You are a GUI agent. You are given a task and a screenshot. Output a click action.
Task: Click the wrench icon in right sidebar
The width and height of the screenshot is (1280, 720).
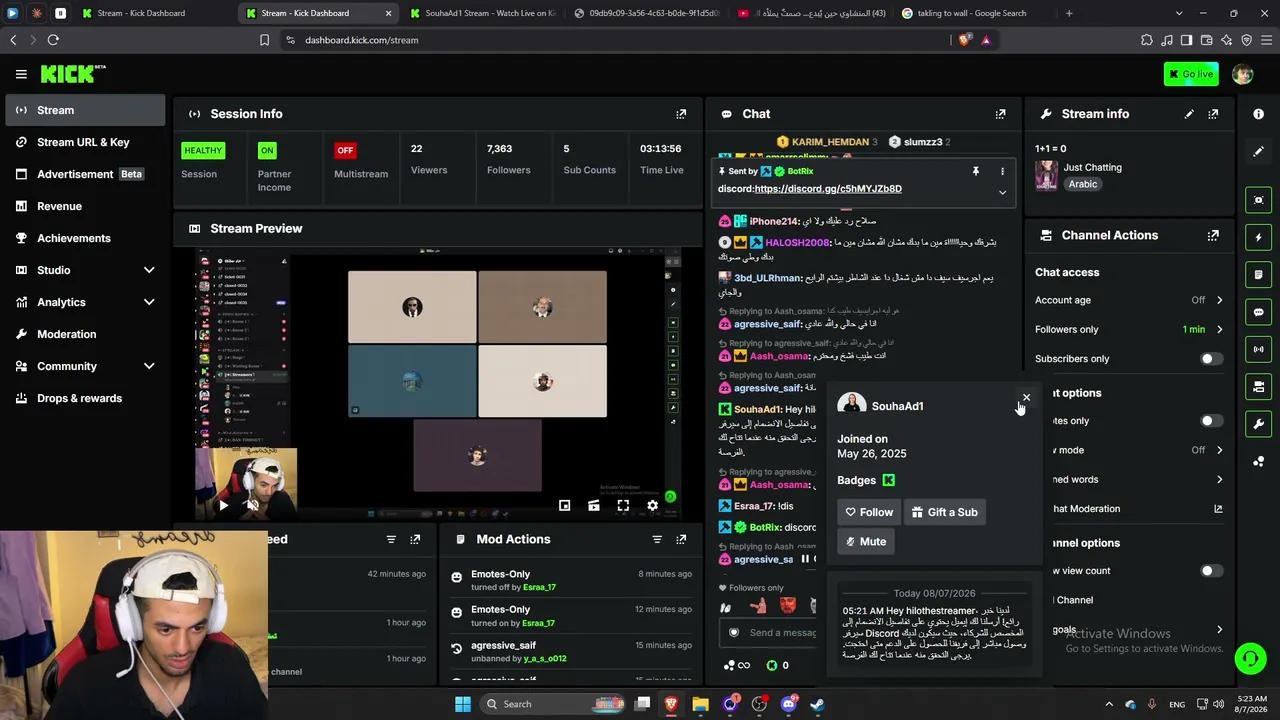tap(1258, 424)
